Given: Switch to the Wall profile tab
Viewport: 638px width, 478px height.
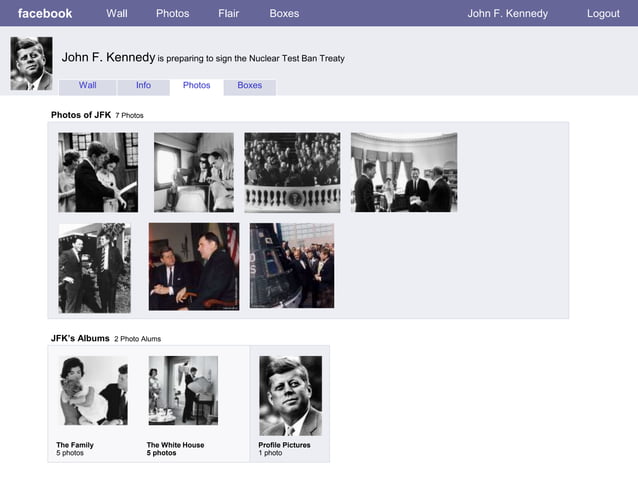Looking at the screenshot, I should [x=88, y=86].
